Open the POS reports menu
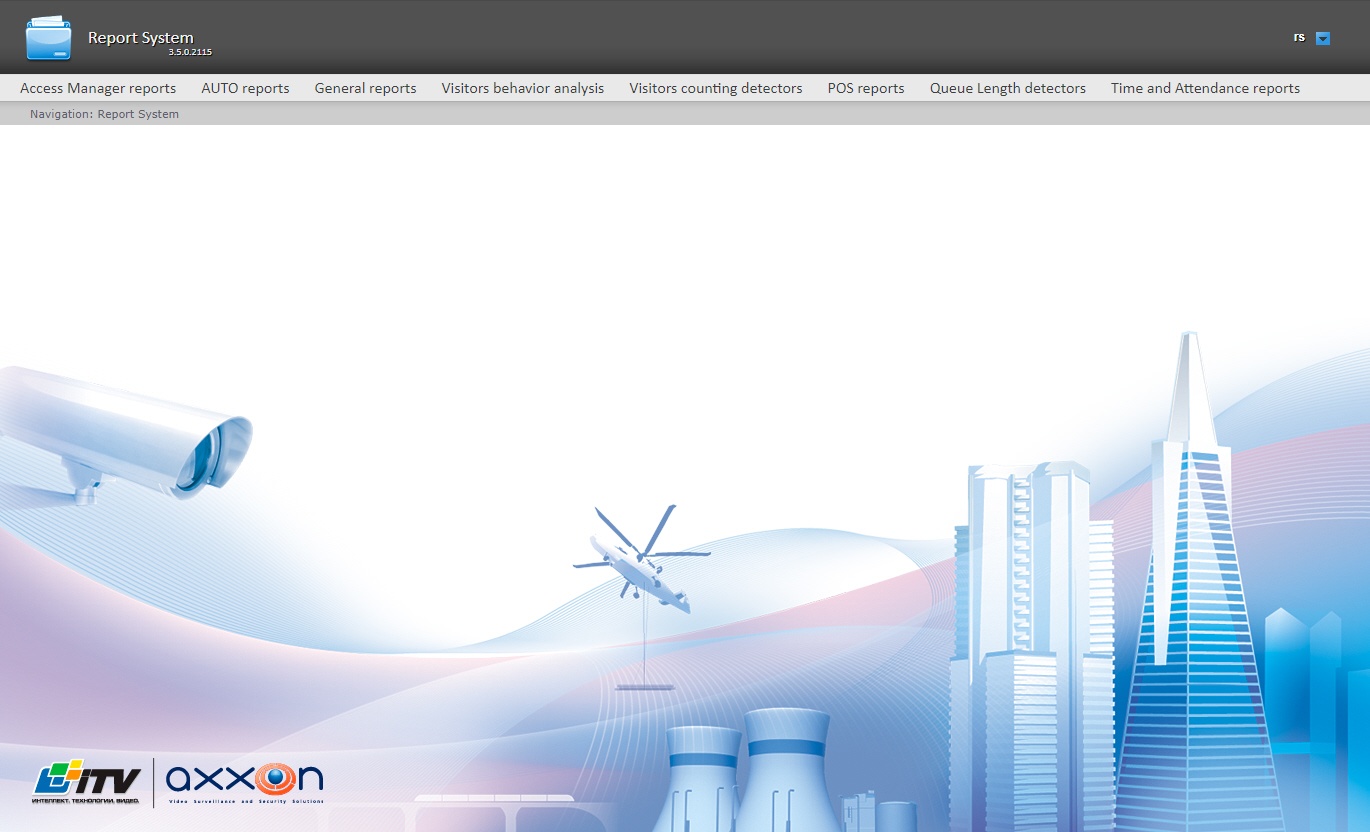This screenshot has height=832, width=1370. (x=866, y=88)
